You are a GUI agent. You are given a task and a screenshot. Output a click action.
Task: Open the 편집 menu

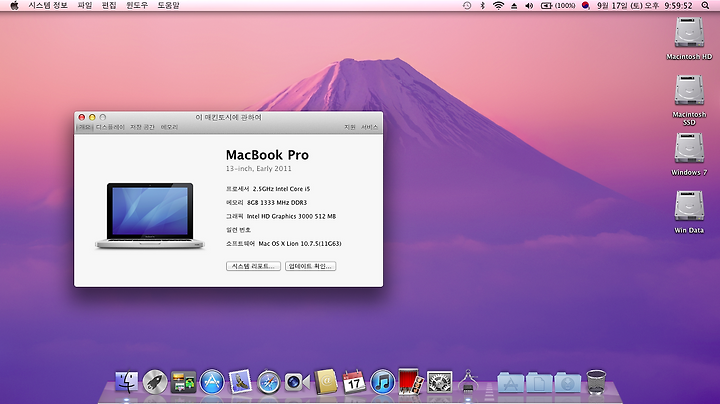point(109,6)
